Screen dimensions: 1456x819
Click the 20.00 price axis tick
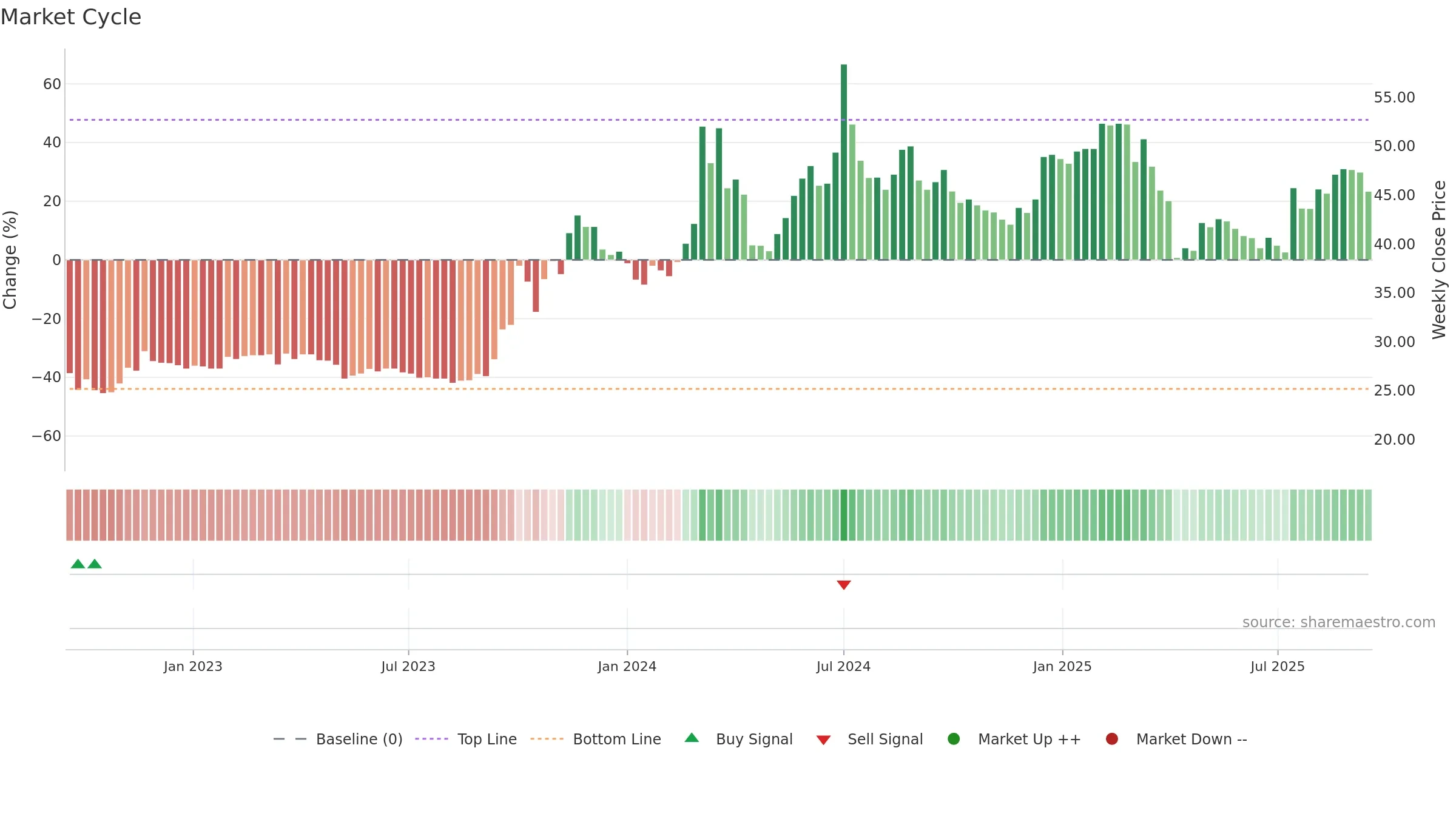coord(1395,440)
